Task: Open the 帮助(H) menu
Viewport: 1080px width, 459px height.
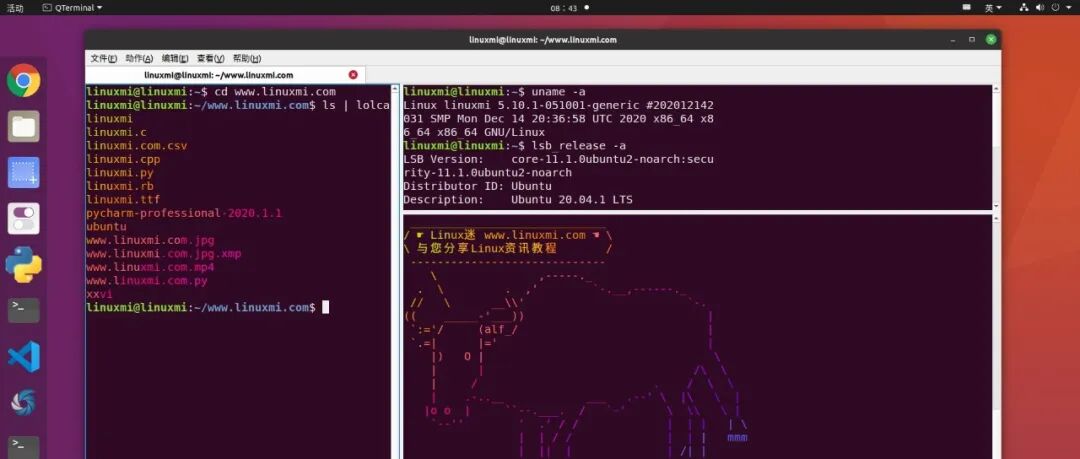Action: click(x=247, y=59)
